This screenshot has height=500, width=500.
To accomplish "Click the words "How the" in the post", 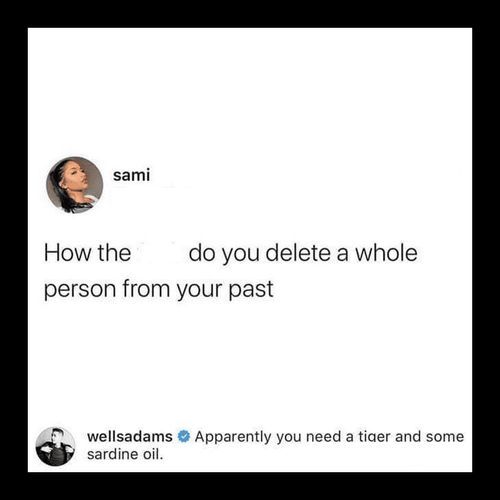I will click(x=87, y=253).
